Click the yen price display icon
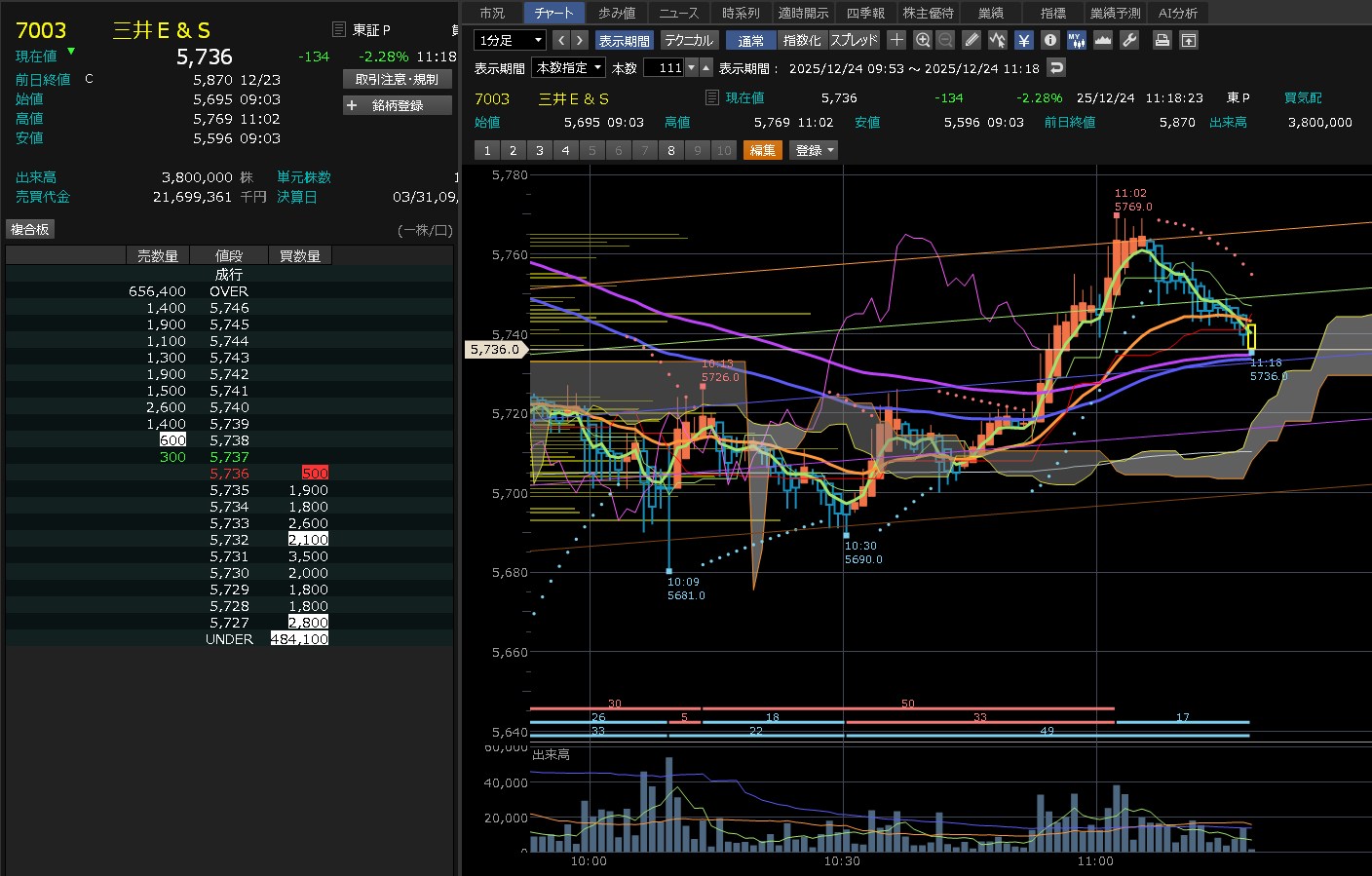Screen dimensions: 1372x876 click(1023, 40)
